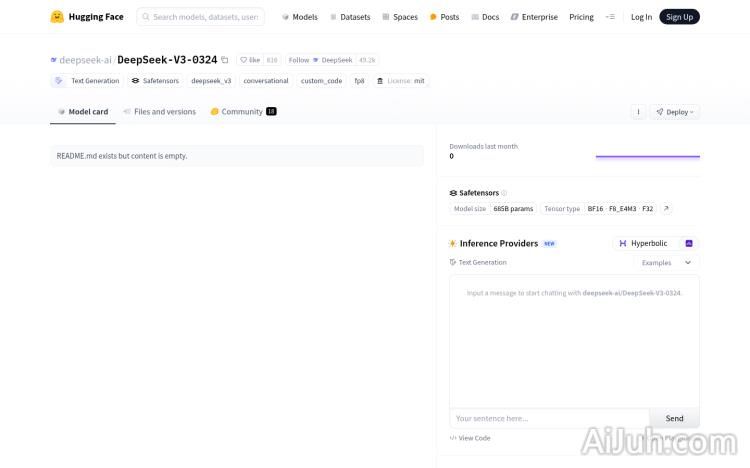Focus the 'Your sentence here...' input field
The height and width of the screenshot is (468, 750).
549,418
